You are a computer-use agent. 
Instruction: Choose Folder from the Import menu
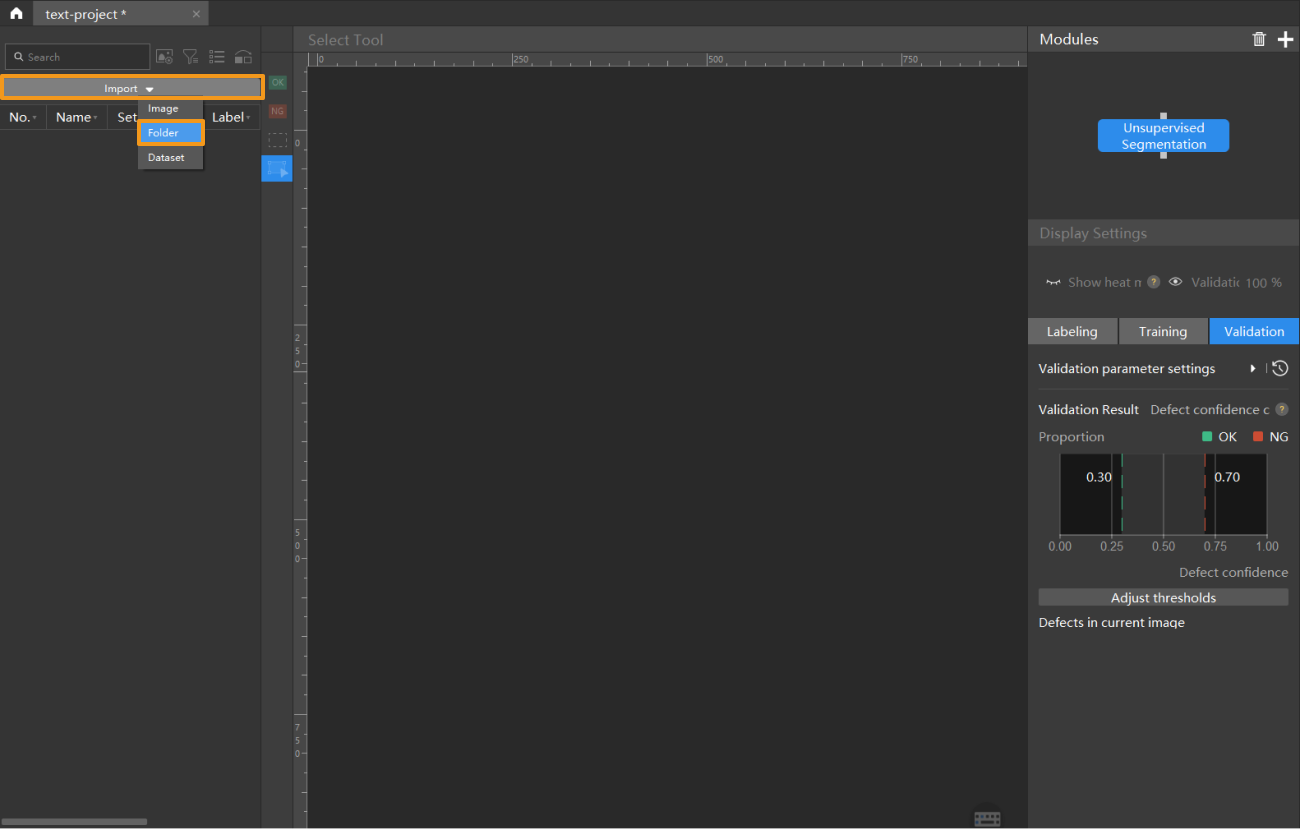[170, 133]
